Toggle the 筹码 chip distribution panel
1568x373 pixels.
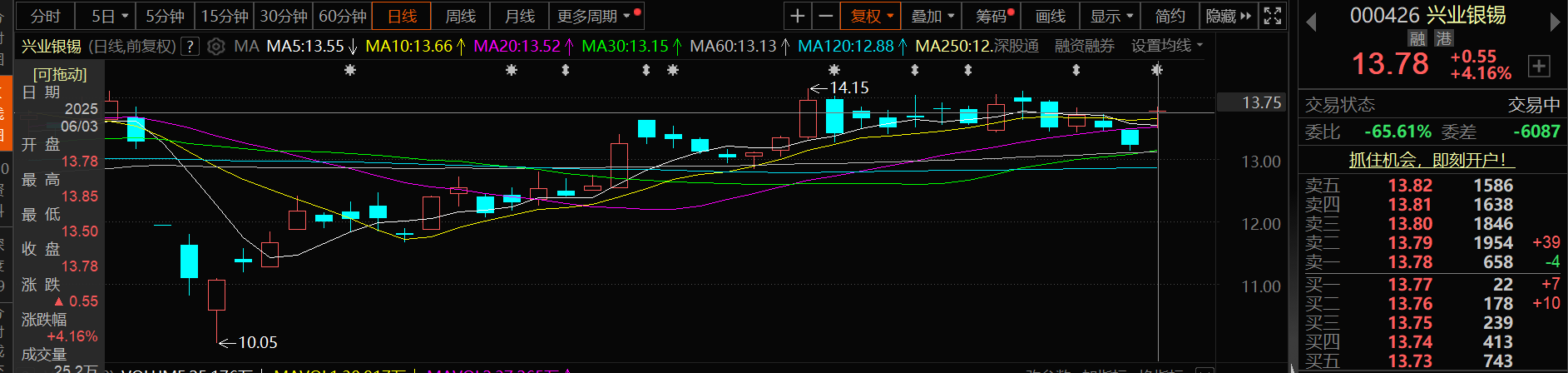[993, 16]
